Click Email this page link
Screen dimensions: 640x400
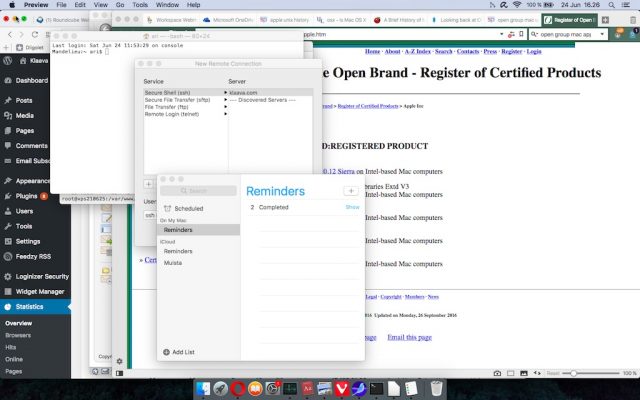(x=409, y=337)
